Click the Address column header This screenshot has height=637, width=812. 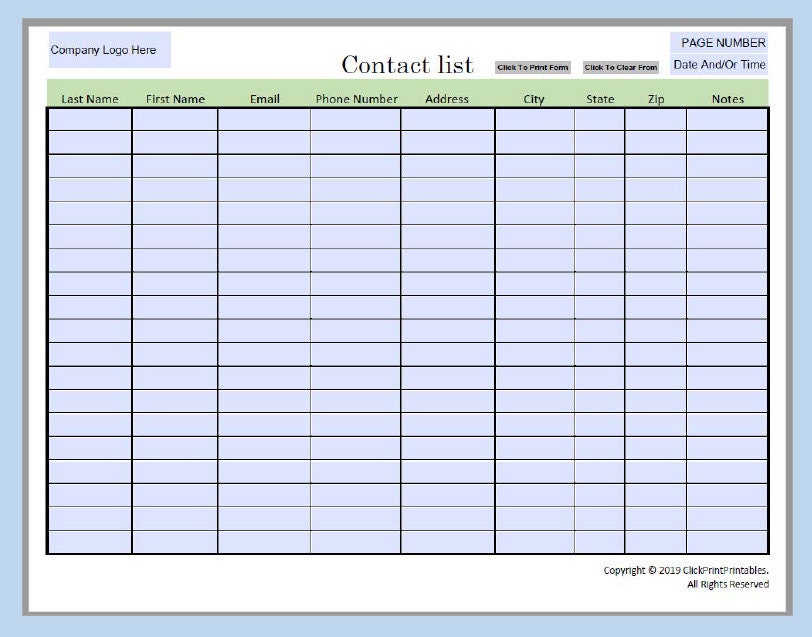point(446,99)
